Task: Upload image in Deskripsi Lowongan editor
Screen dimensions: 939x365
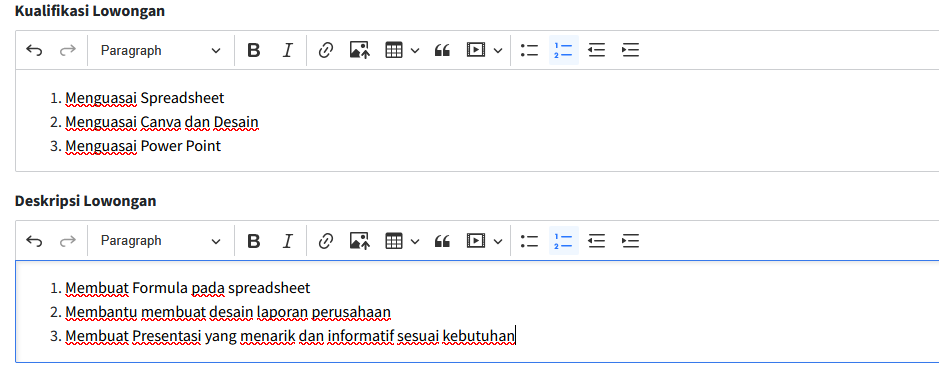Action: 359,240
